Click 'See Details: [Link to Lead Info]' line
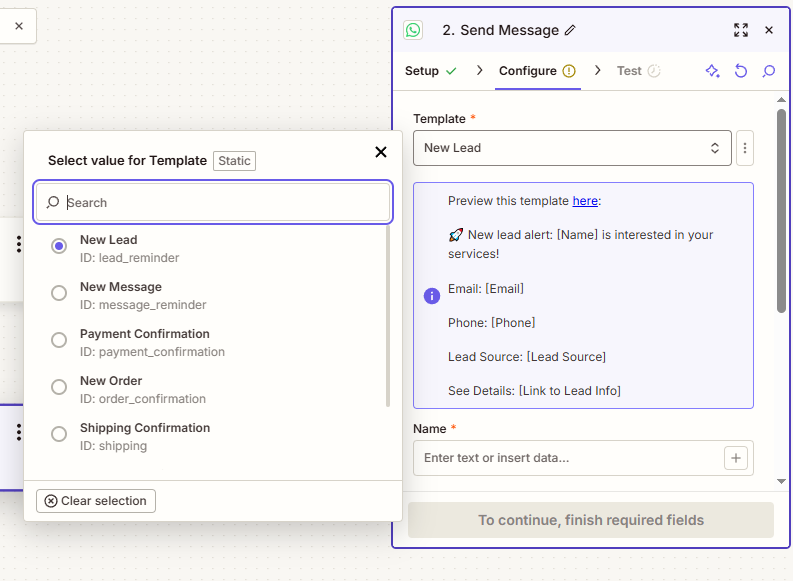 535,391
